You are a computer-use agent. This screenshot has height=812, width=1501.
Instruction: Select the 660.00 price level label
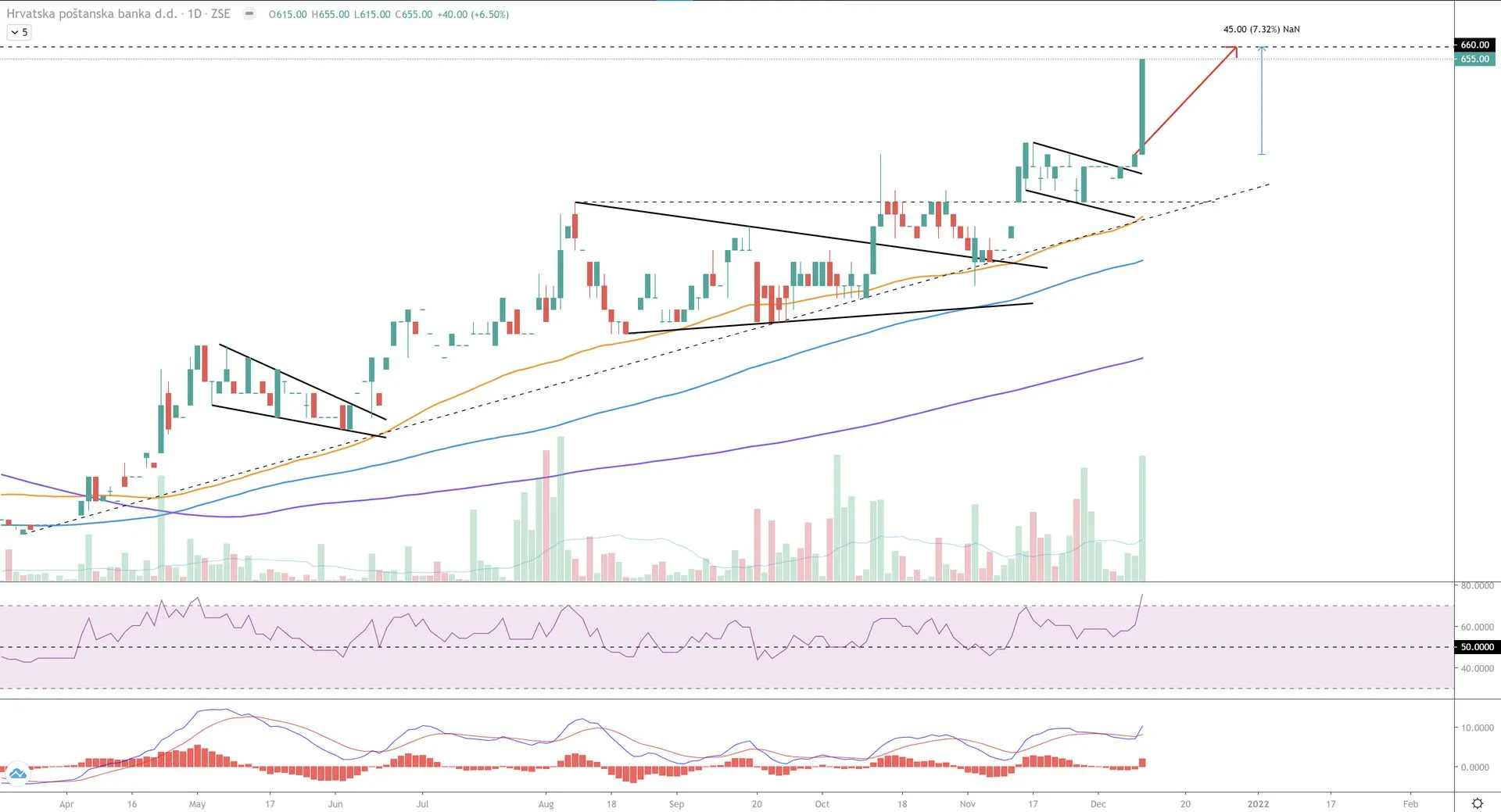[x=1474, y=45]
